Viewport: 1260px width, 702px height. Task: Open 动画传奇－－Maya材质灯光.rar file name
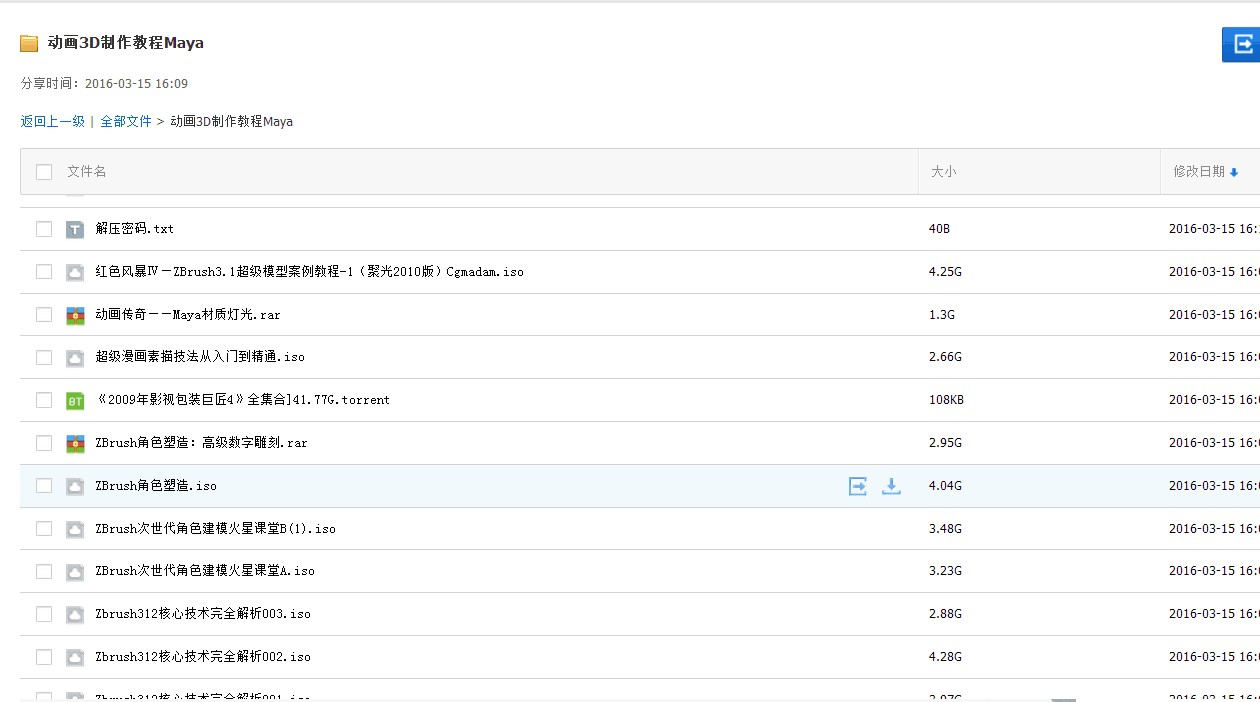coord(188,315)
